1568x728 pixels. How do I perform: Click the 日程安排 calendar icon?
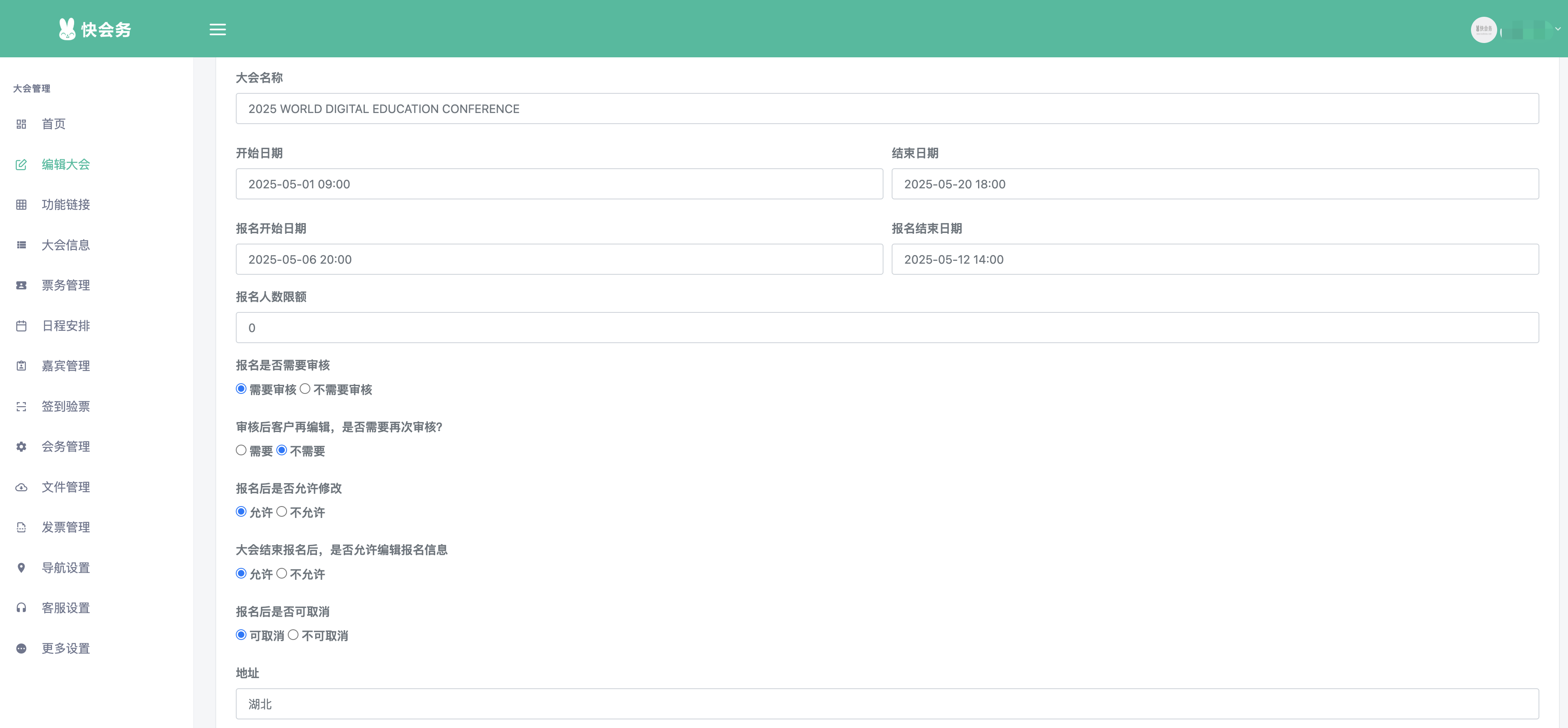[x=21, y=326]
